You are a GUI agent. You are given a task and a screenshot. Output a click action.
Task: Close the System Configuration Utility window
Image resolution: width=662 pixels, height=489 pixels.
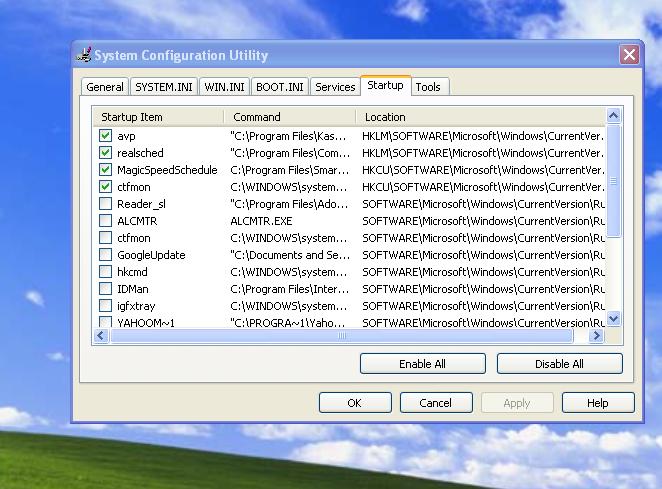(x=629, y=55)
